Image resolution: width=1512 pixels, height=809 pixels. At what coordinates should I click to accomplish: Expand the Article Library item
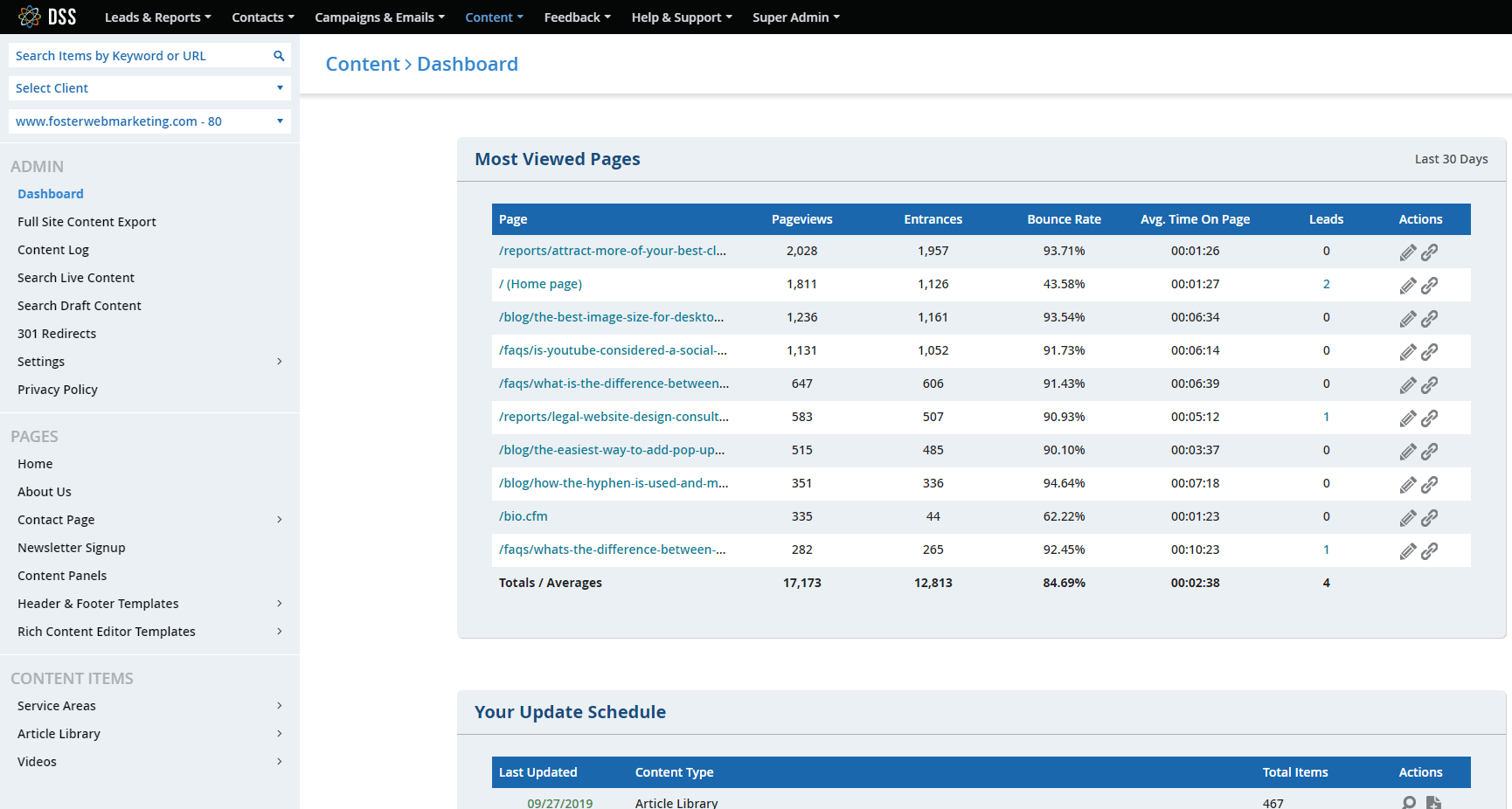(x=149, y=734)
